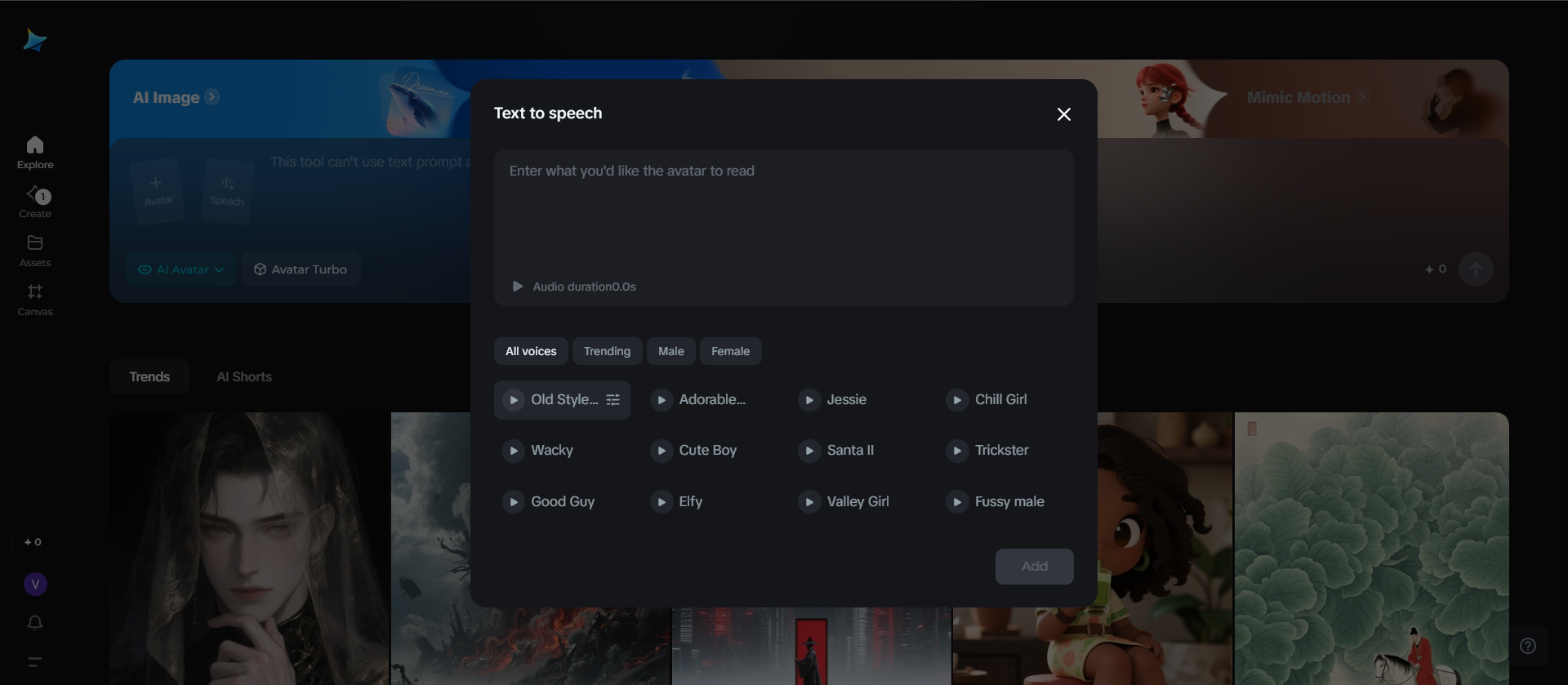1568x685 pixels.
Task: Open the cartoon girl thumbnail
Action: [1165, 549]
